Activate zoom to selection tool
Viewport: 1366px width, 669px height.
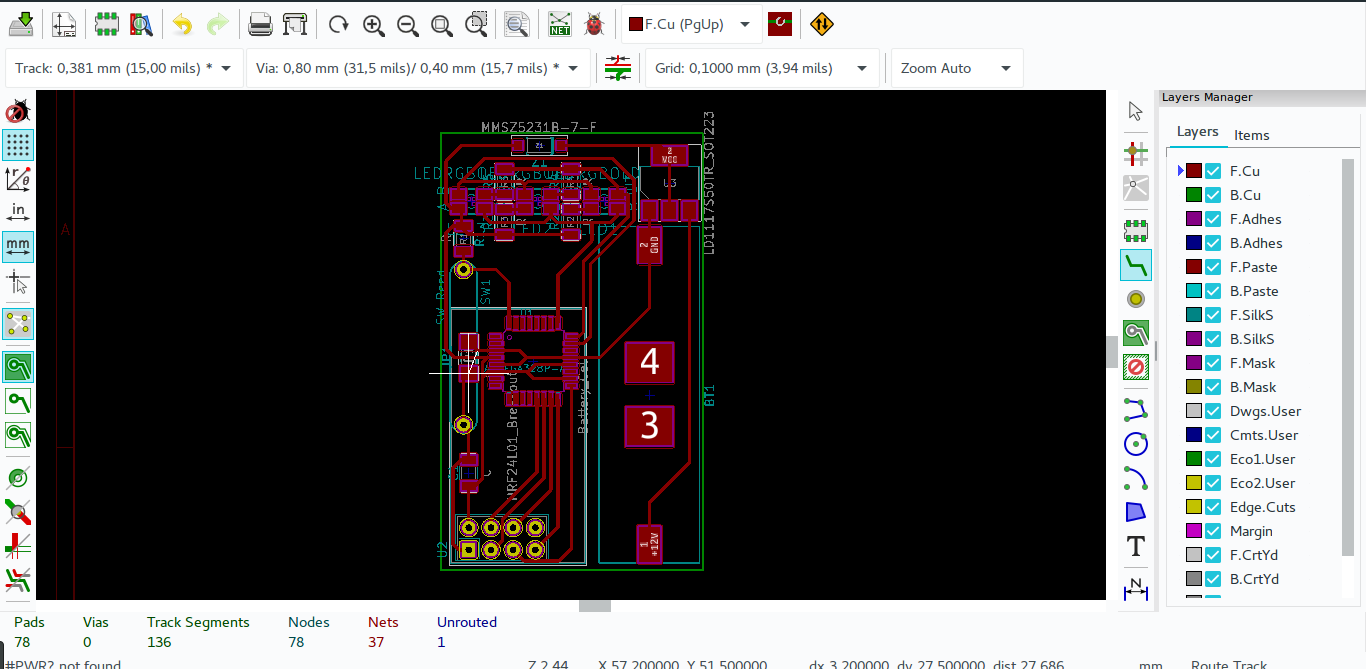[x=478, y=24]
